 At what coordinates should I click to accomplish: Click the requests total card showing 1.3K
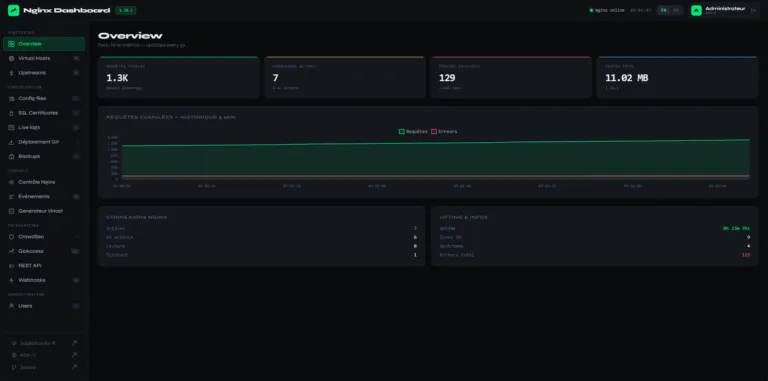point(178,77)
